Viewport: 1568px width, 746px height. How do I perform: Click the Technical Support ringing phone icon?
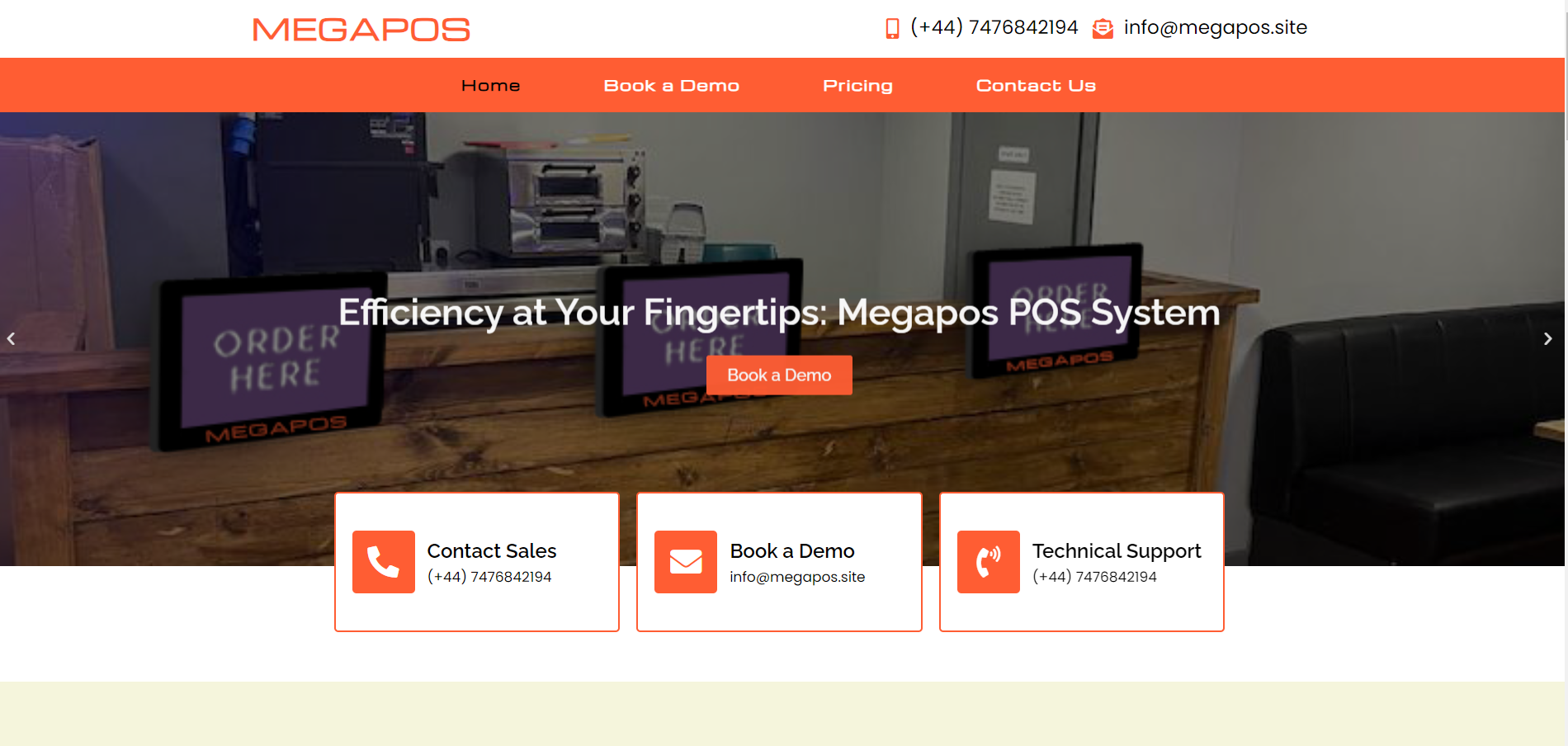tap(989, 562)
